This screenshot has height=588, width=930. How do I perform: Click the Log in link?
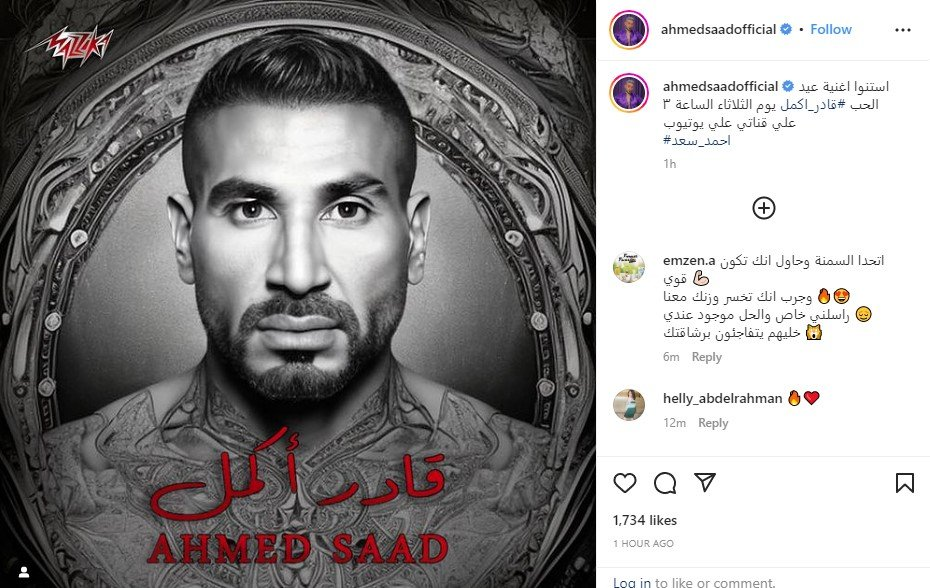(632, 582)
